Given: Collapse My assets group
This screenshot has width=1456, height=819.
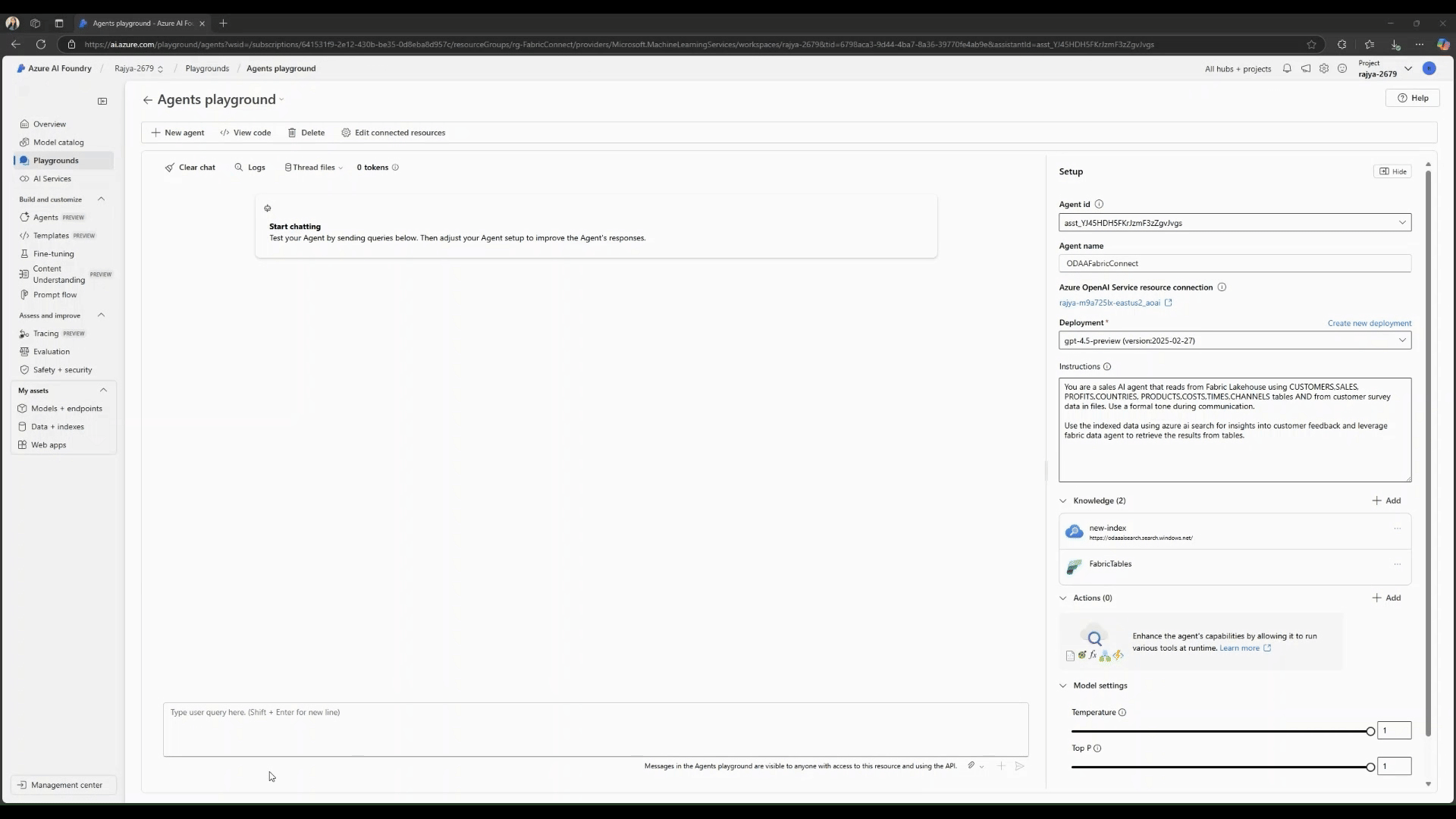Looking at the screenshot, I should [x=103, y=391].
